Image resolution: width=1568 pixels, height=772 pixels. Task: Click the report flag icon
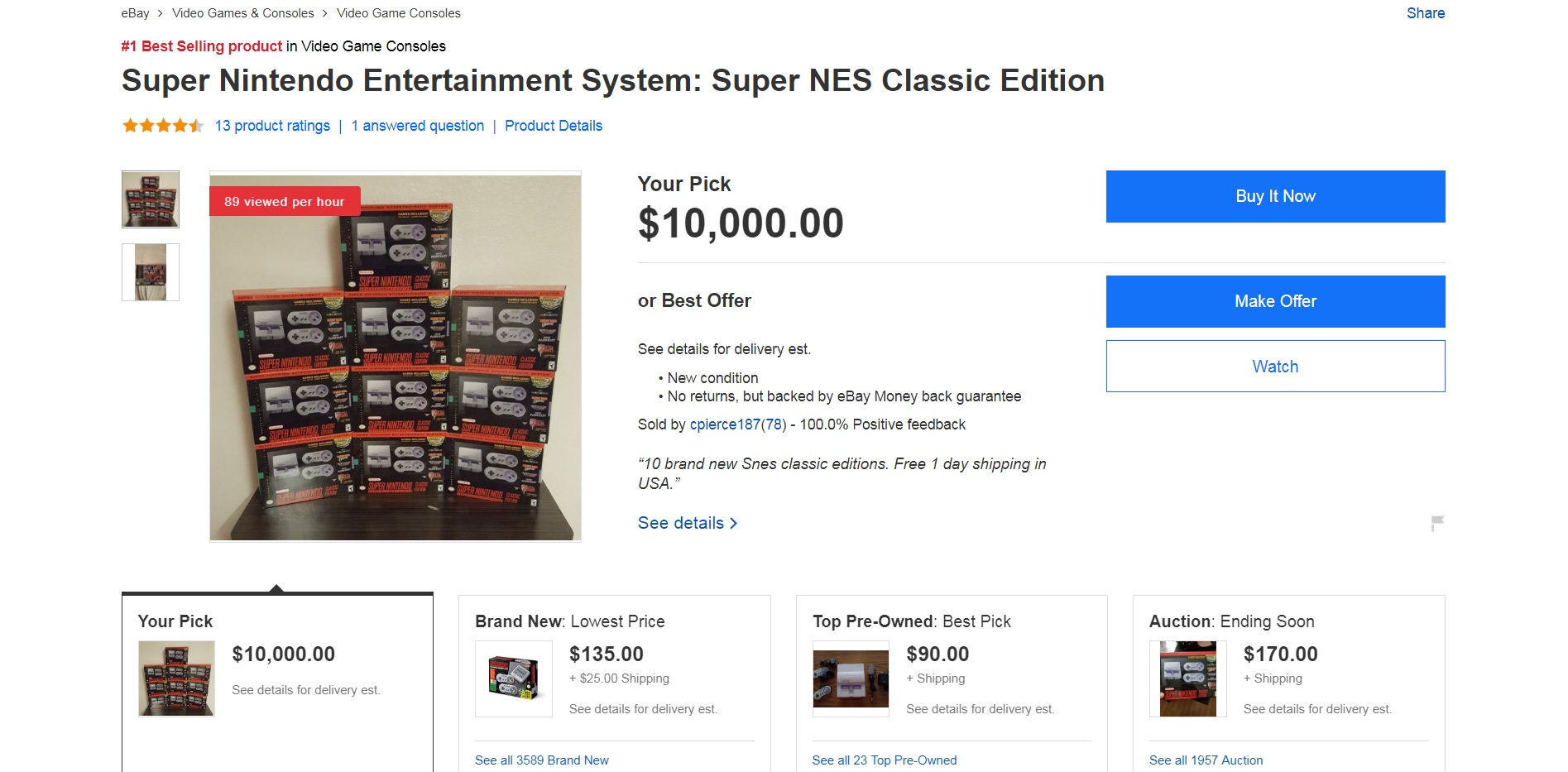pos(1437,523)
